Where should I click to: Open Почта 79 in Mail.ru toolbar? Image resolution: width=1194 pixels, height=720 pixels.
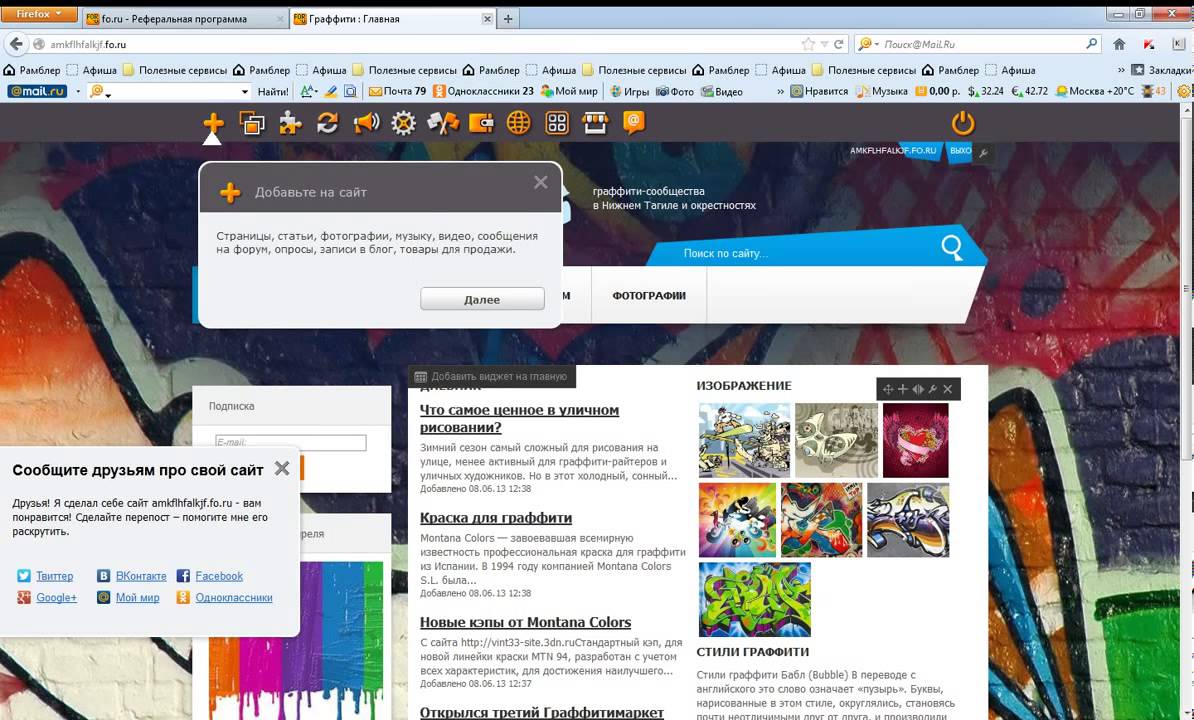(397, 91)
